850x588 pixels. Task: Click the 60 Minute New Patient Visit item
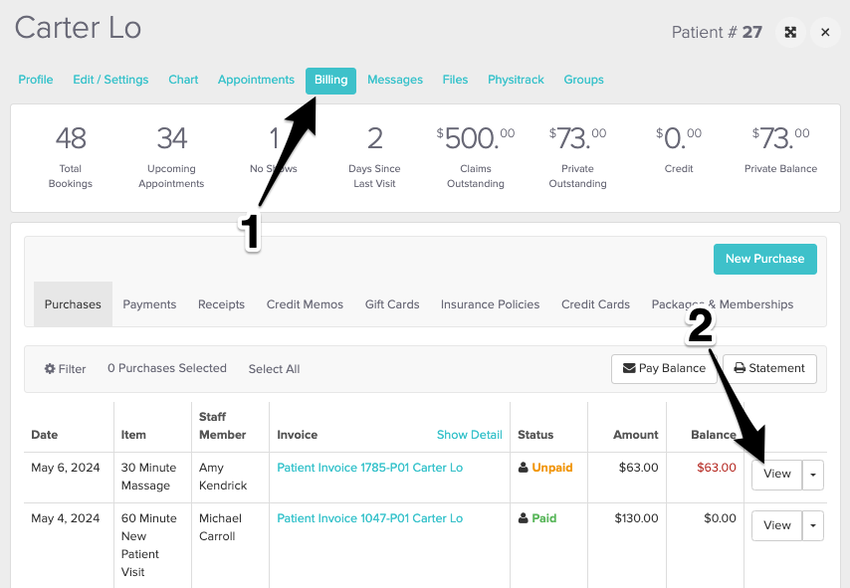coord(149,545)
